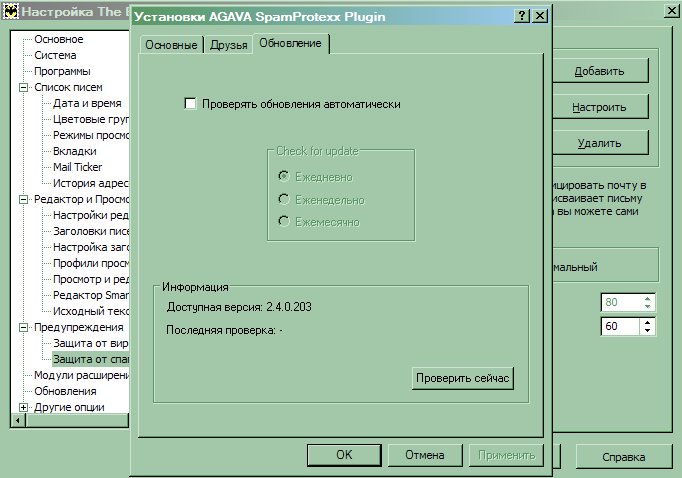Select Обновления tree item
This screenshot has width=682, height=478.
65,391
